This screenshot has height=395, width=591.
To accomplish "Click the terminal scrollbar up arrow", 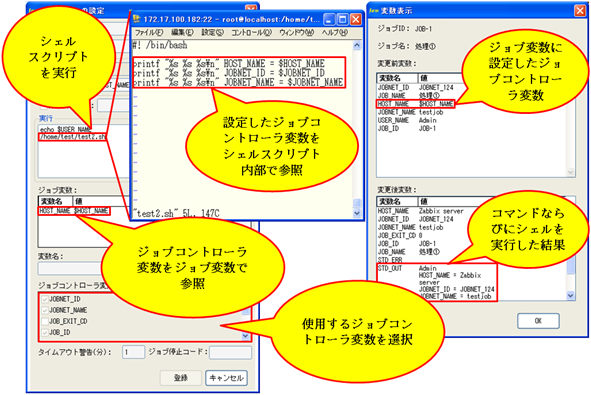I will coord(357,46).
